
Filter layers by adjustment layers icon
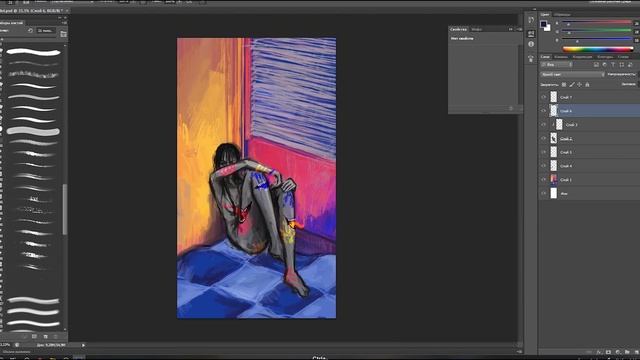pos(604,65)
